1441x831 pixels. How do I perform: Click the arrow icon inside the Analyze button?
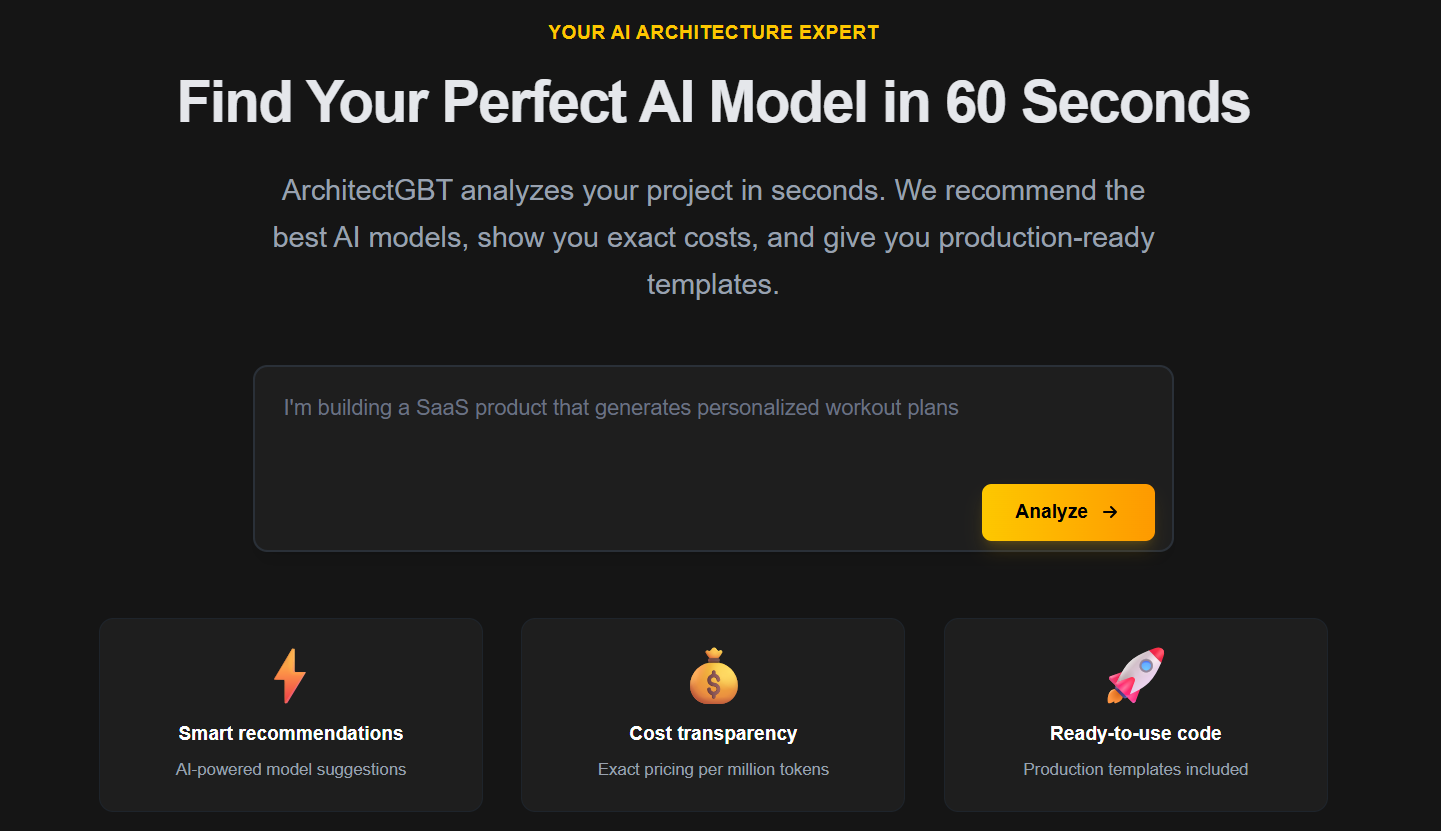click(1109, 511)
